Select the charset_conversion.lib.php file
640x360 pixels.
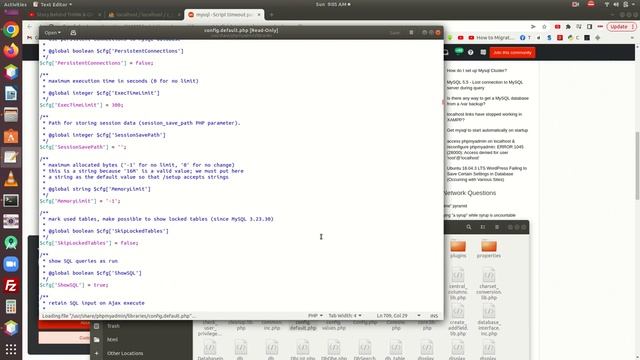[x=489, y=284]
